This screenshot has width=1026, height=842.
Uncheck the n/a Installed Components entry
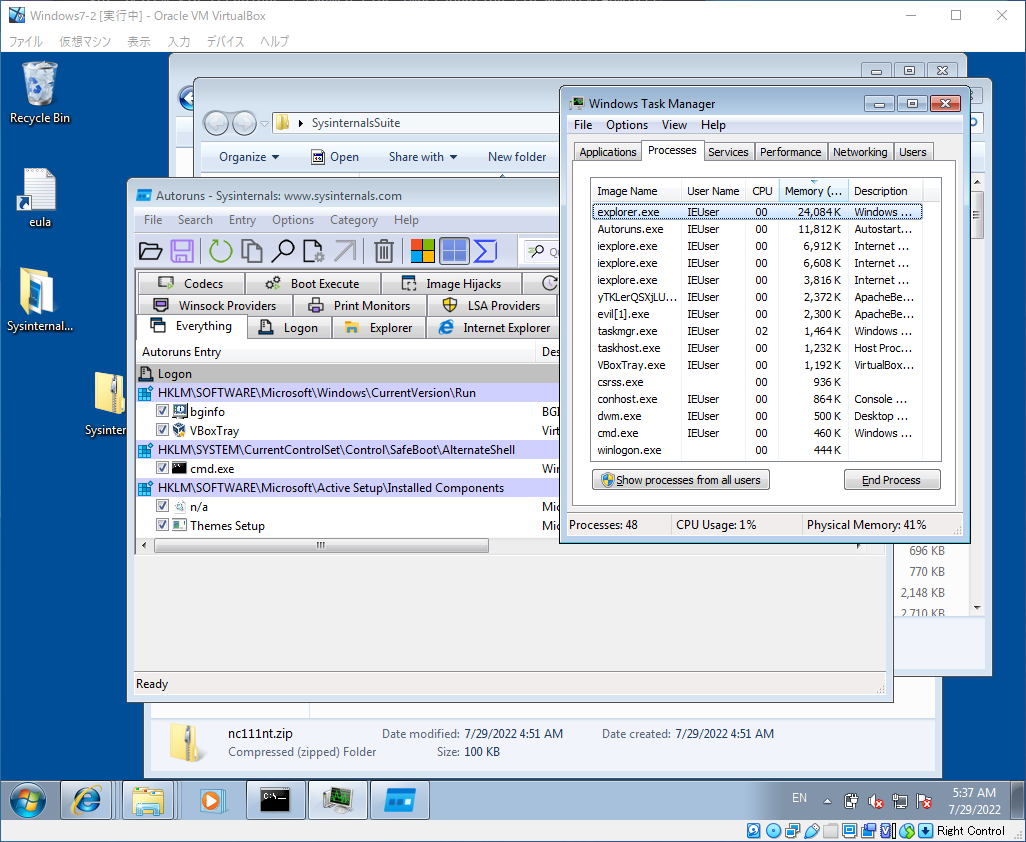pyautogui.click(x=162, y=506)
